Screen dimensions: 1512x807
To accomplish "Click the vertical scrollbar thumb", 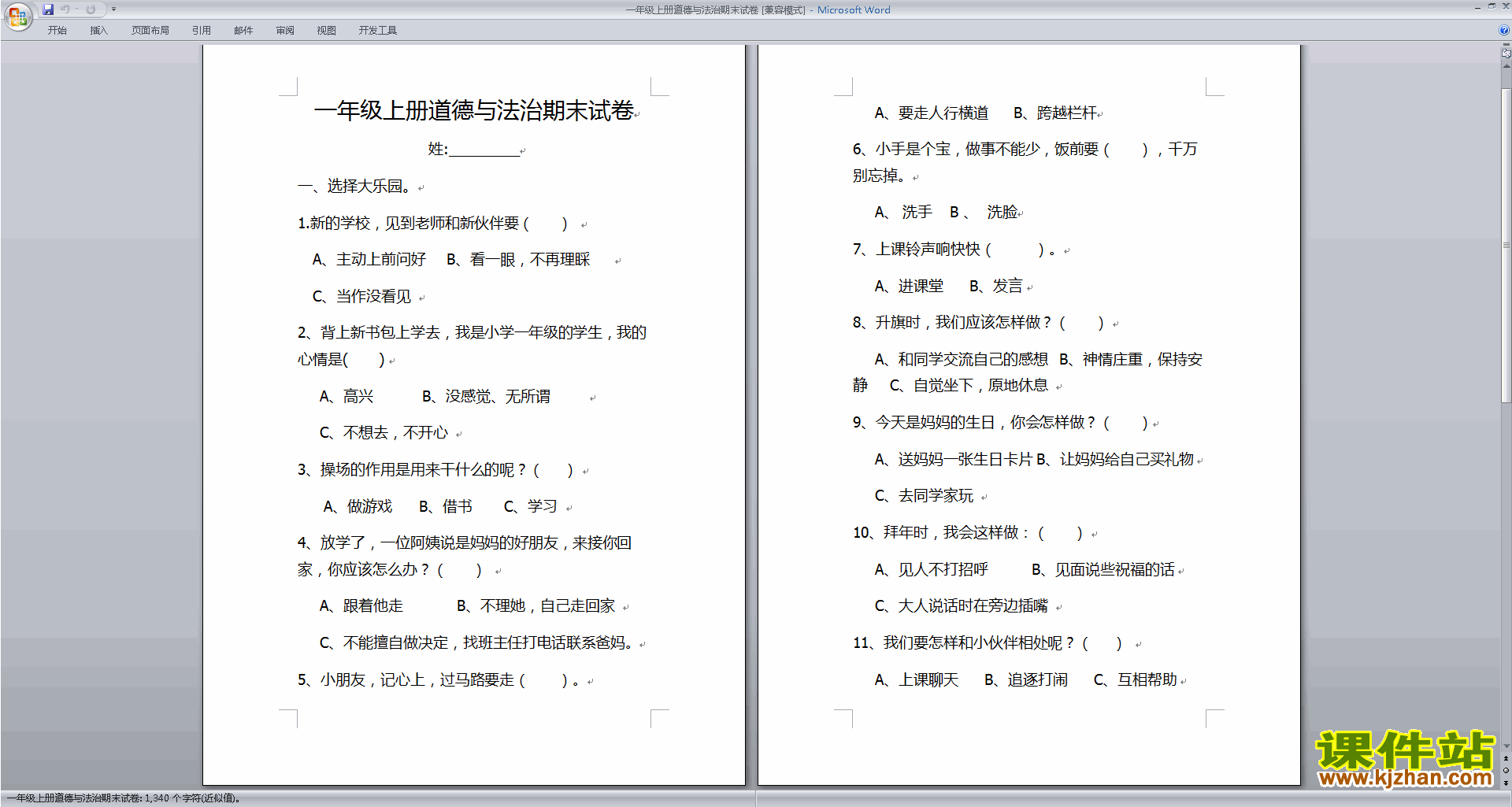I will point(1506,246).
